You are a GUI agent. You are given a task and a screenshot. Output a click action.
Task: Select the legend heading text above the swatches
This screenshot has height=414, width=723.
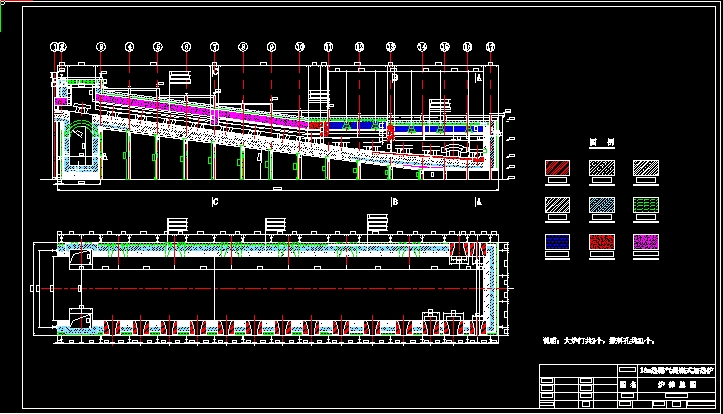602,142
